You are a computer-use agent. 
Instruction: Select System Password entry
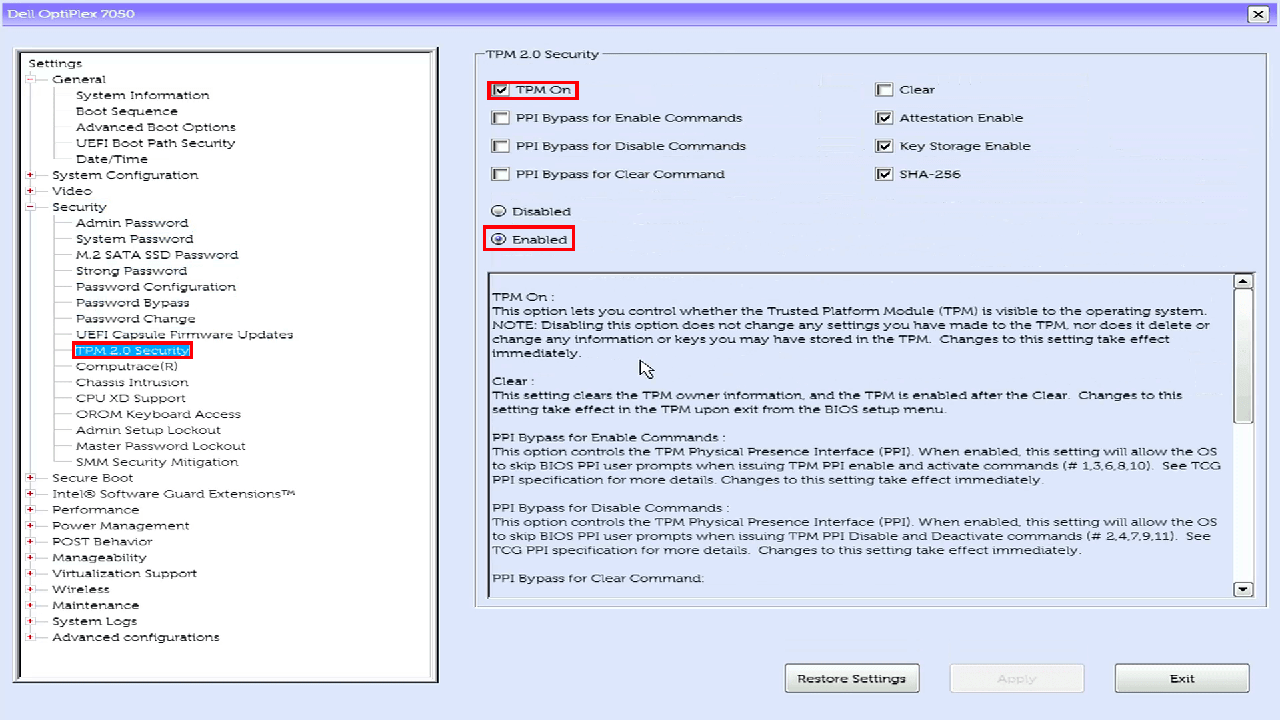pyautogui.click(x=135, y=239)
